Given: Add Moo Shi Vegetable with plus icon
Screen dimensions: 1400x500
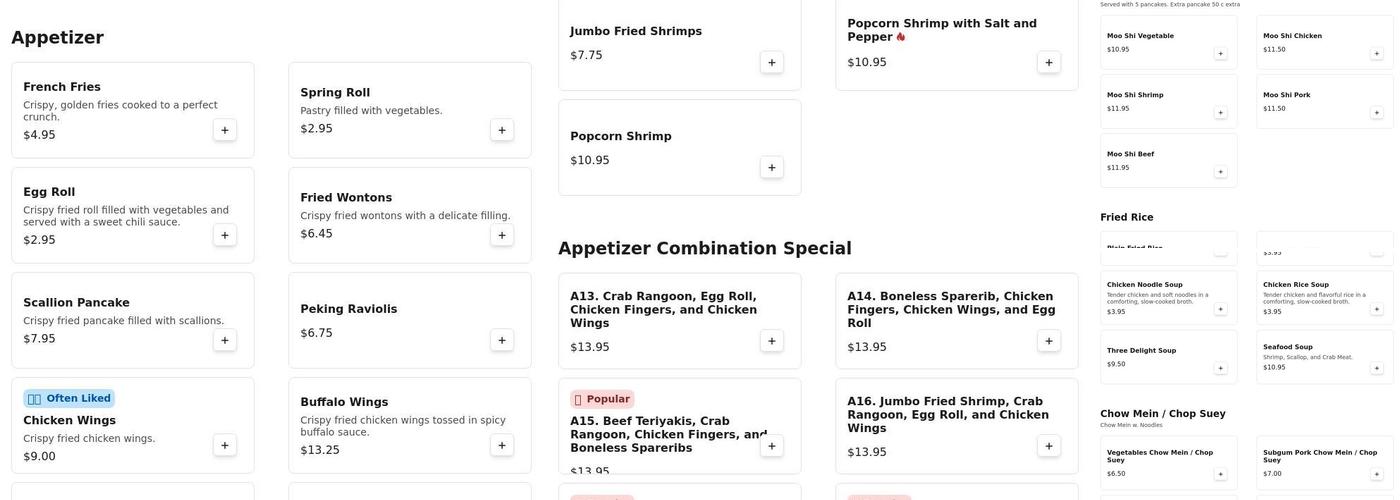Looking at the screenshot, I should click(x=1220, y=53).
